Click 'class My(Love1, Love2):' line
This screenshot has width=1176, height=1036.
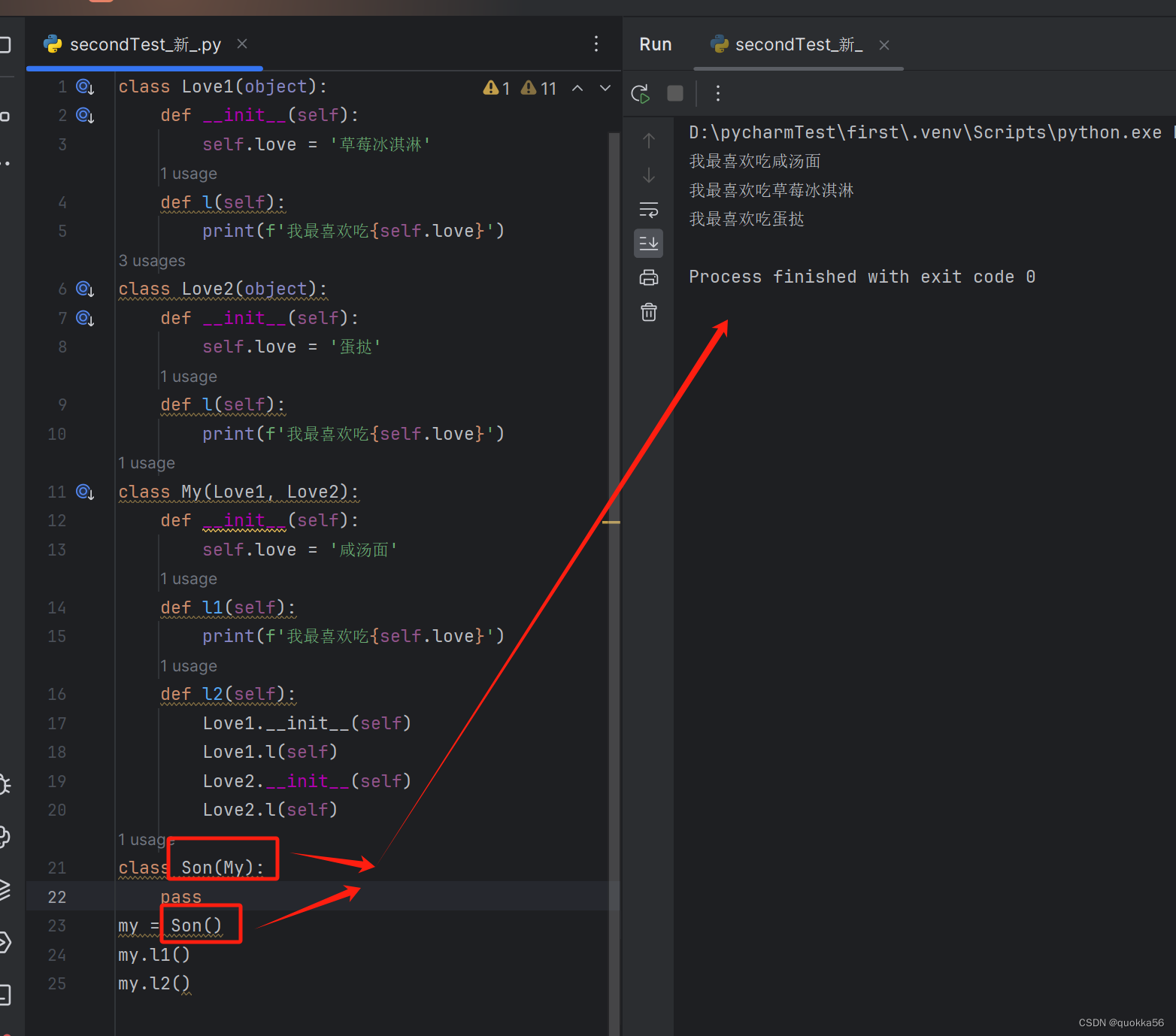[238, 492]
